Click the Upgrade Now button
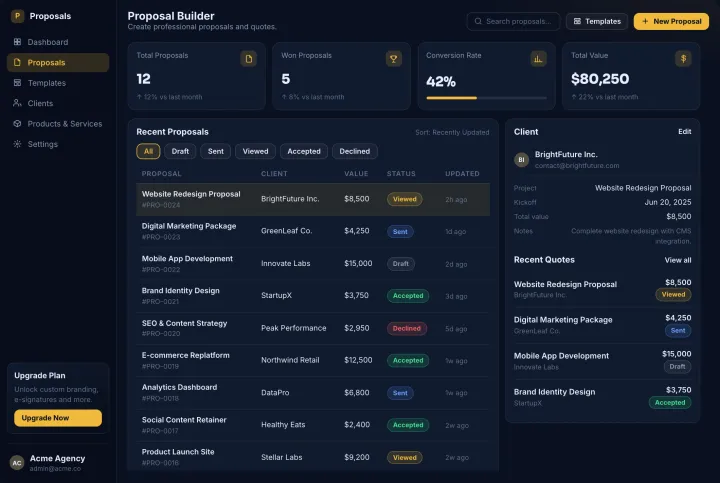The height and width of the screenshot is (483, 720). click(x=58, y=418)
